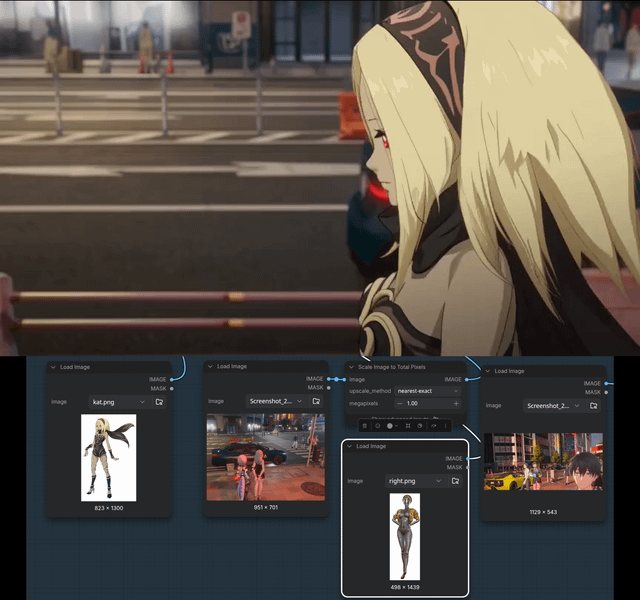Image resolution: width=640 pixels, height=600 pixels.
Task: Open the image dropdown of the 951 × 701 node
Action: tap(276, 401)
